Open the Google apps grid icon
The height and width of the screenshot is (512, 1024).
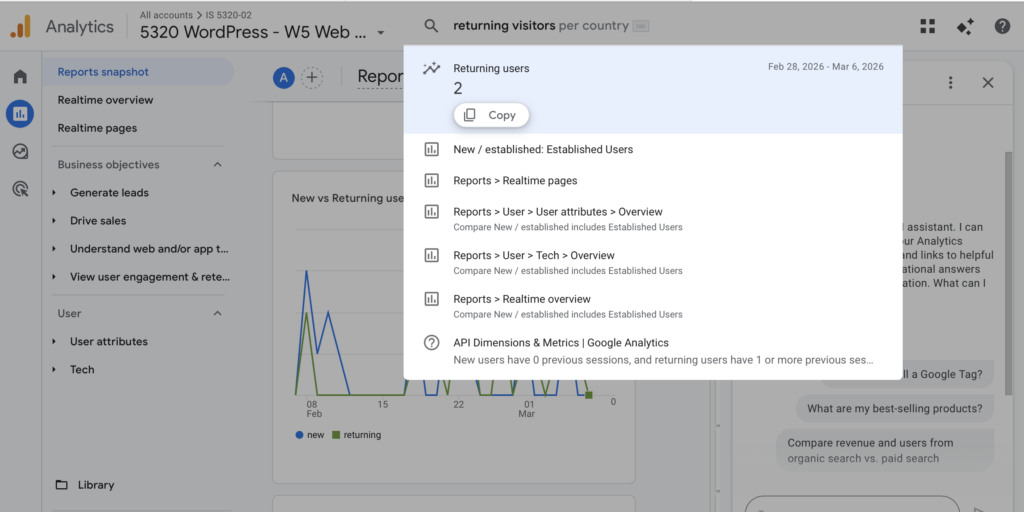pos(928,27)
